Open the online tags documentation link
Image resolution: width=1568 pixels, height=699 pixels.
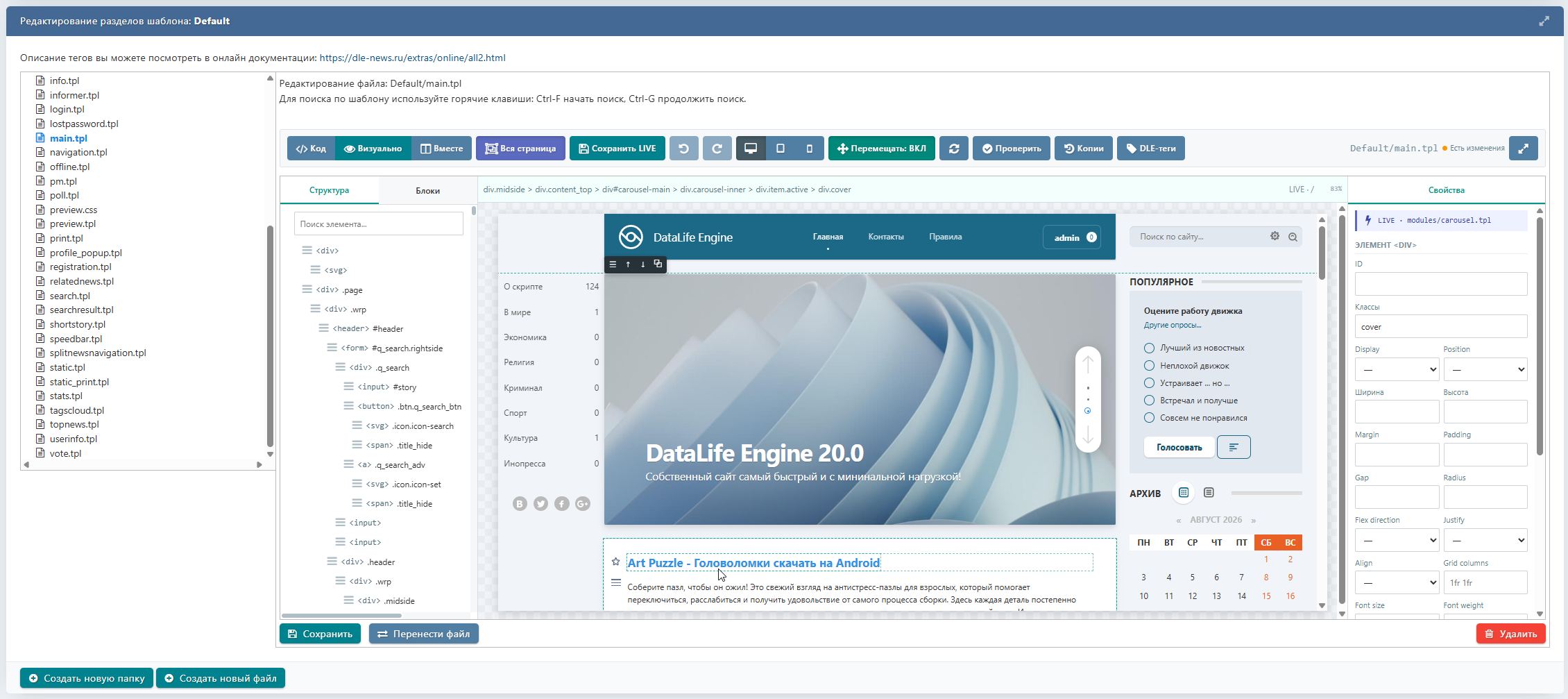pos(412,58)
